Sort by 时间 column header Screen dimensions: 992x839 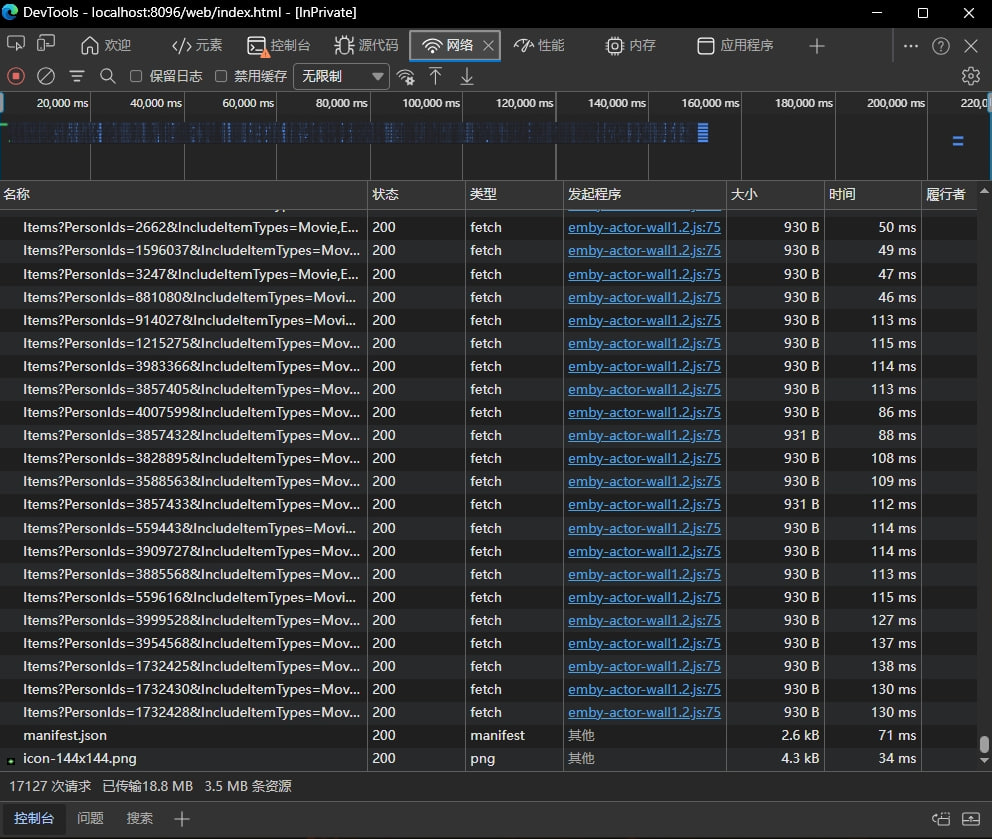point(872,194)
